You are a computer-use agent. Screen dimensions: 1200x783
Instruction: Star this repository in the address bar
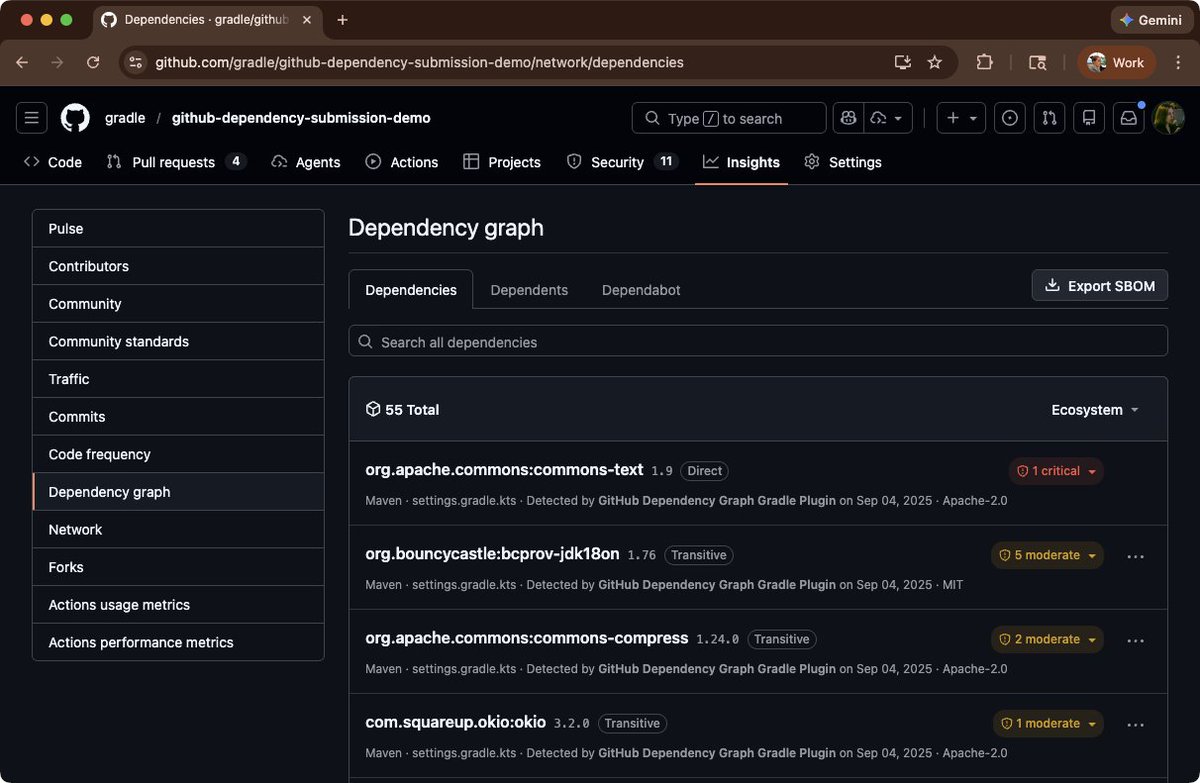click(x=934, y=62)
